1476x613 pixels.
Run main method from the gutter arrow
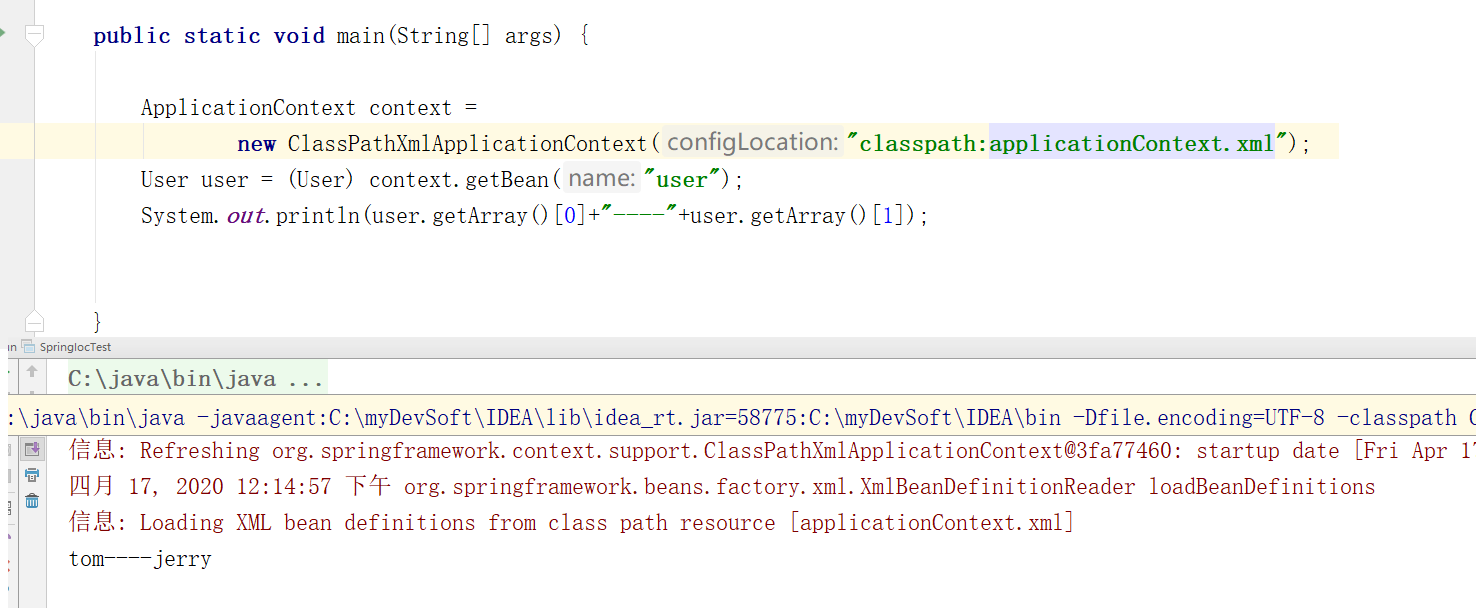pos(3,33)
